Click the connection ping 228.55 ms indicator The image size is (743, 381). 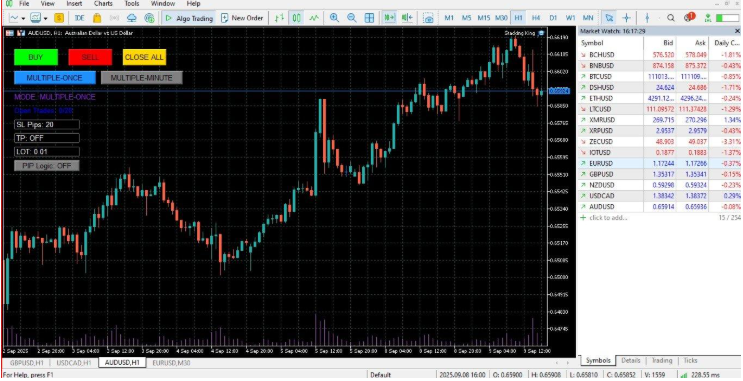click(699, 374)
